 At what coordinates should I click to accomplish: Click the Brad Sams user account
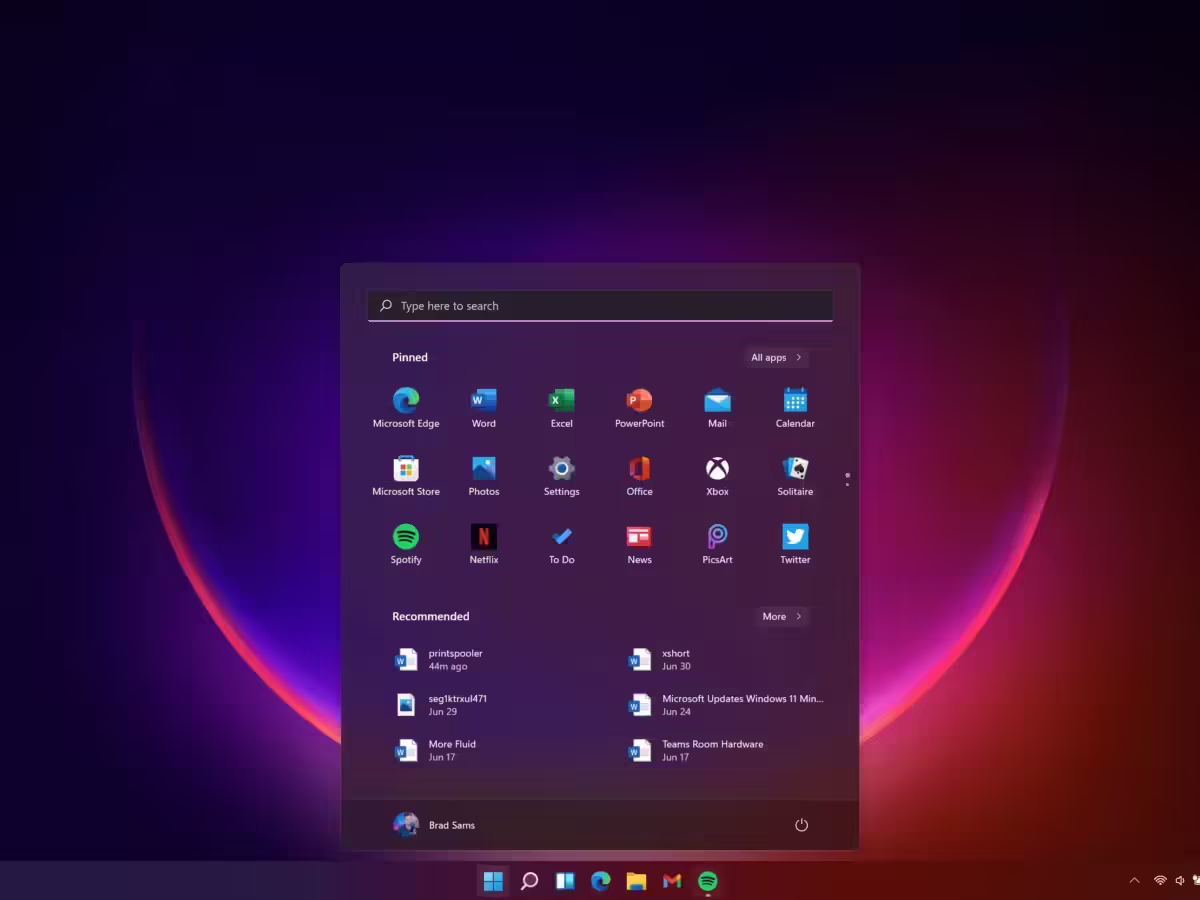pos(435,825)
